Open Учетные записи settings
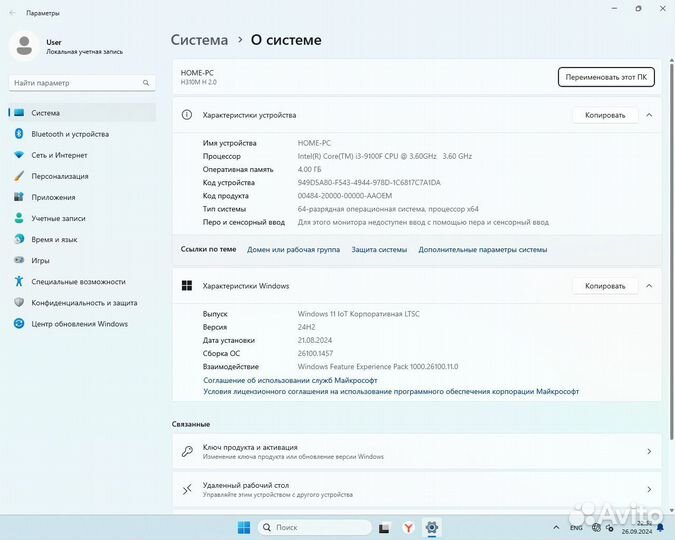This screenshot has width=675, height=540. 82,218
